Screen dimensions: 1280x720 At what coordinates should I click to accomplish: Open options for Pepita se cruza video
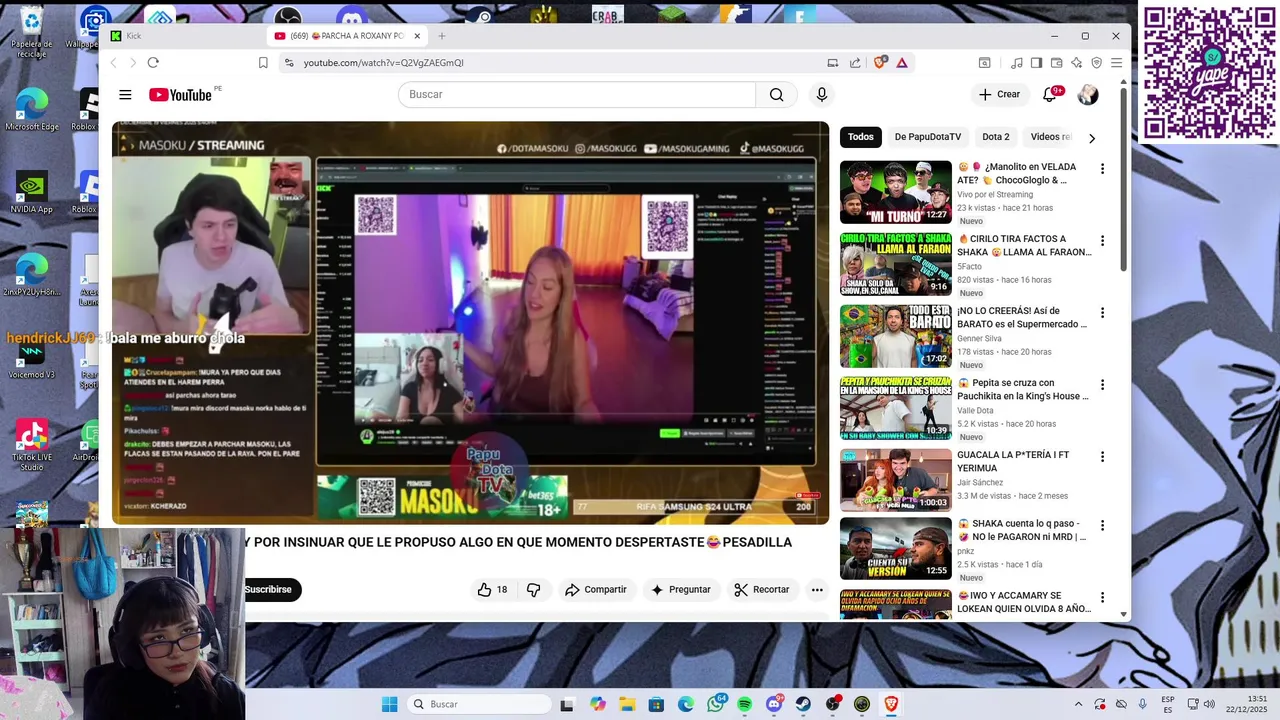1103,385
